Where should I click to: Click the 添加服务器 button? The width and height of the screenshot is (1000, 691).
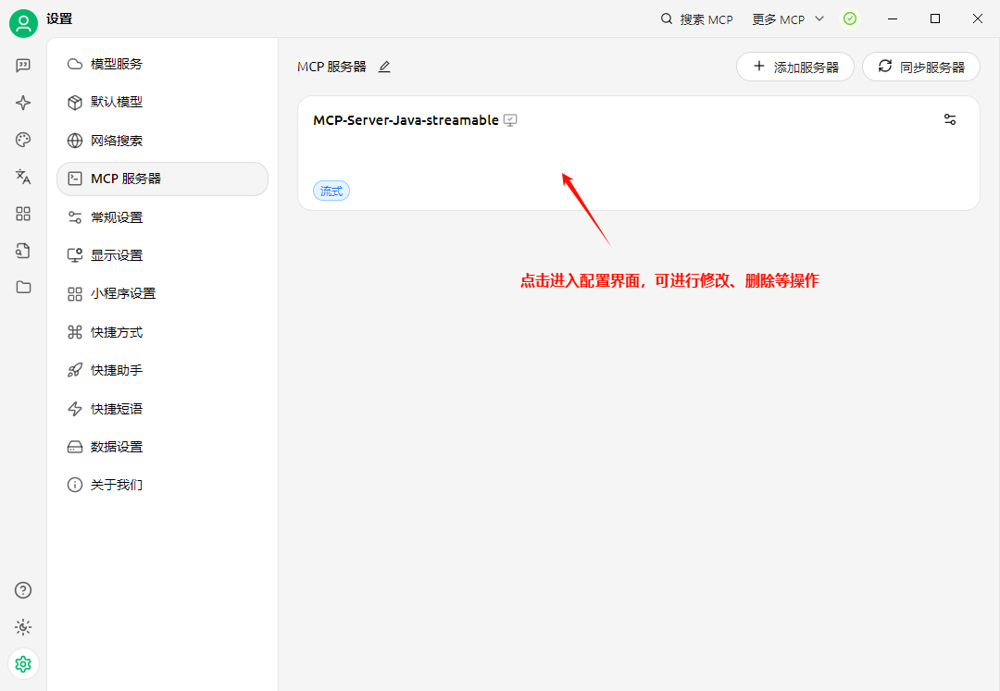pos(795,67)
